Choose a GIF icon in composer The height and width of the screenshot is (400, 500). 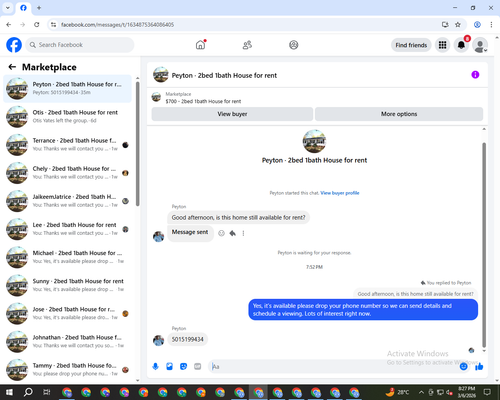tap(198, 367)
